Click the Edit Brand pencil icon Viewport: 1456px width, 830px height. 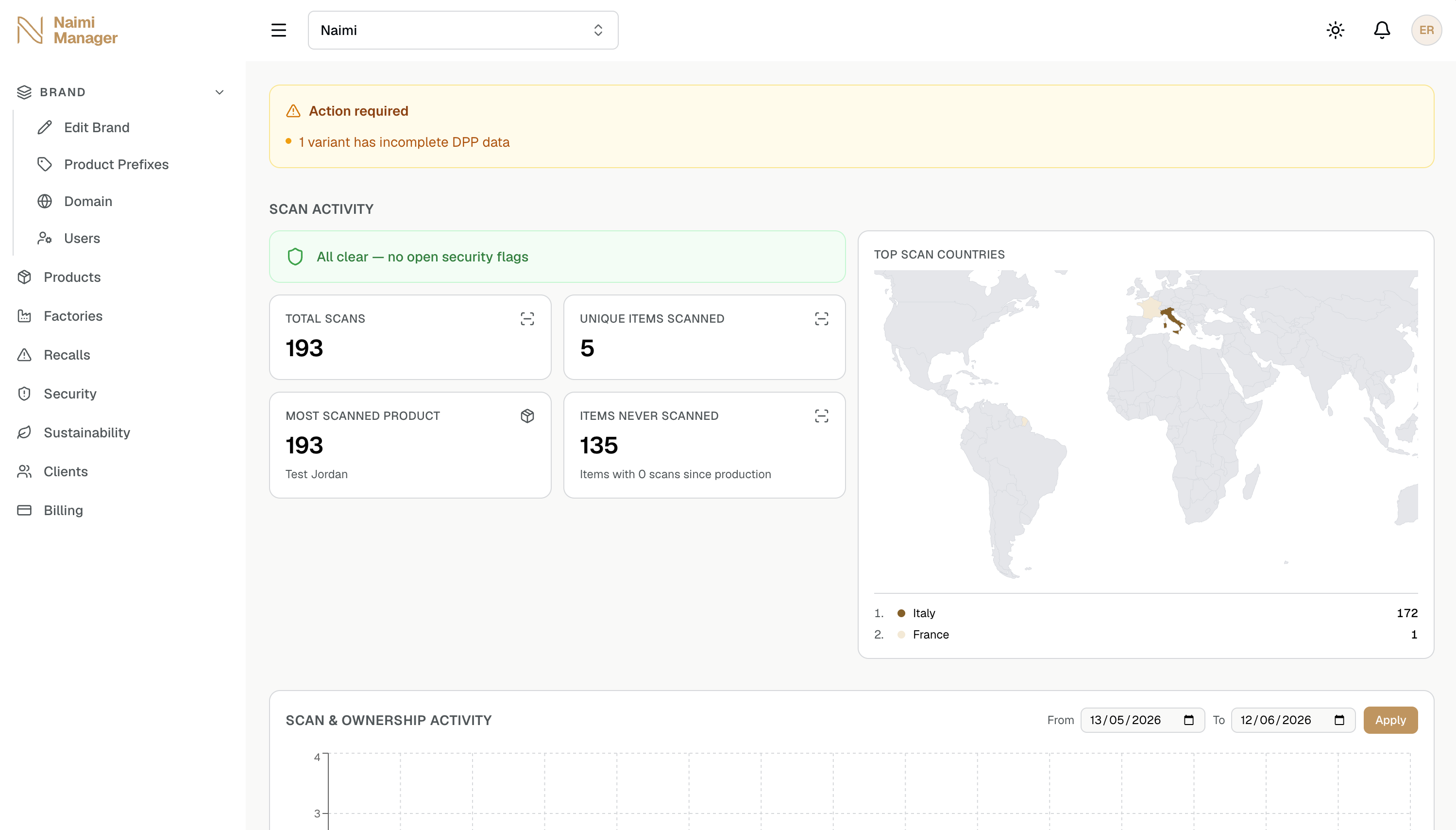coord(45,128)
